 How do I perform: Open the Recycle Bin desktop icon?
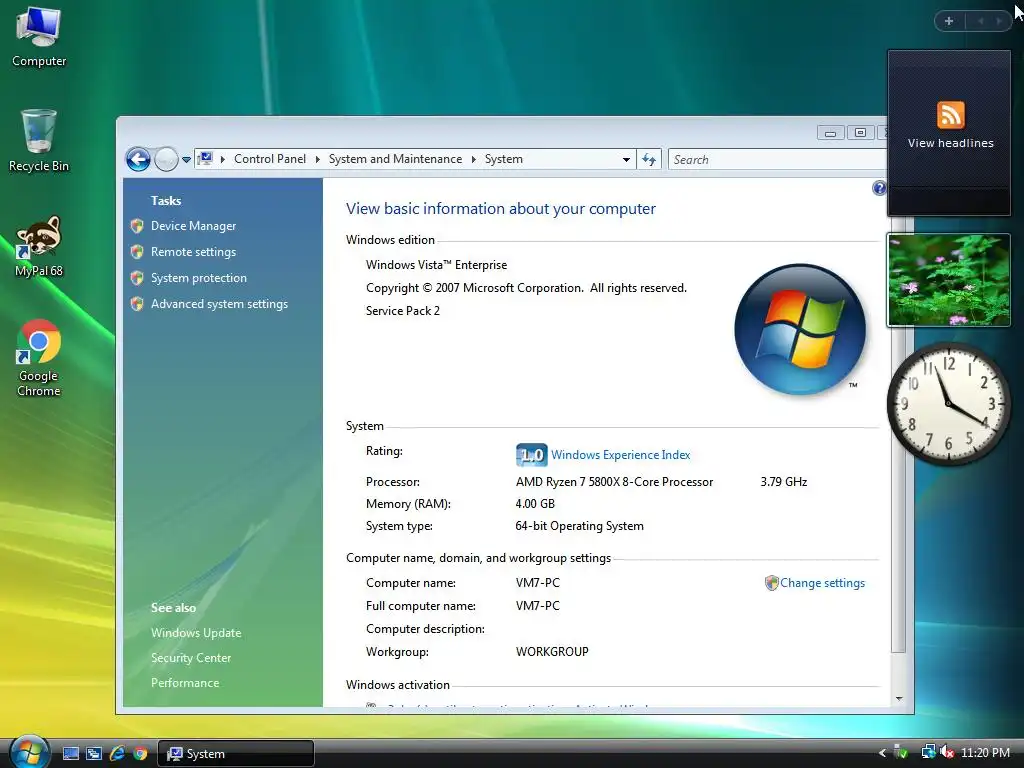click(39, 141)
